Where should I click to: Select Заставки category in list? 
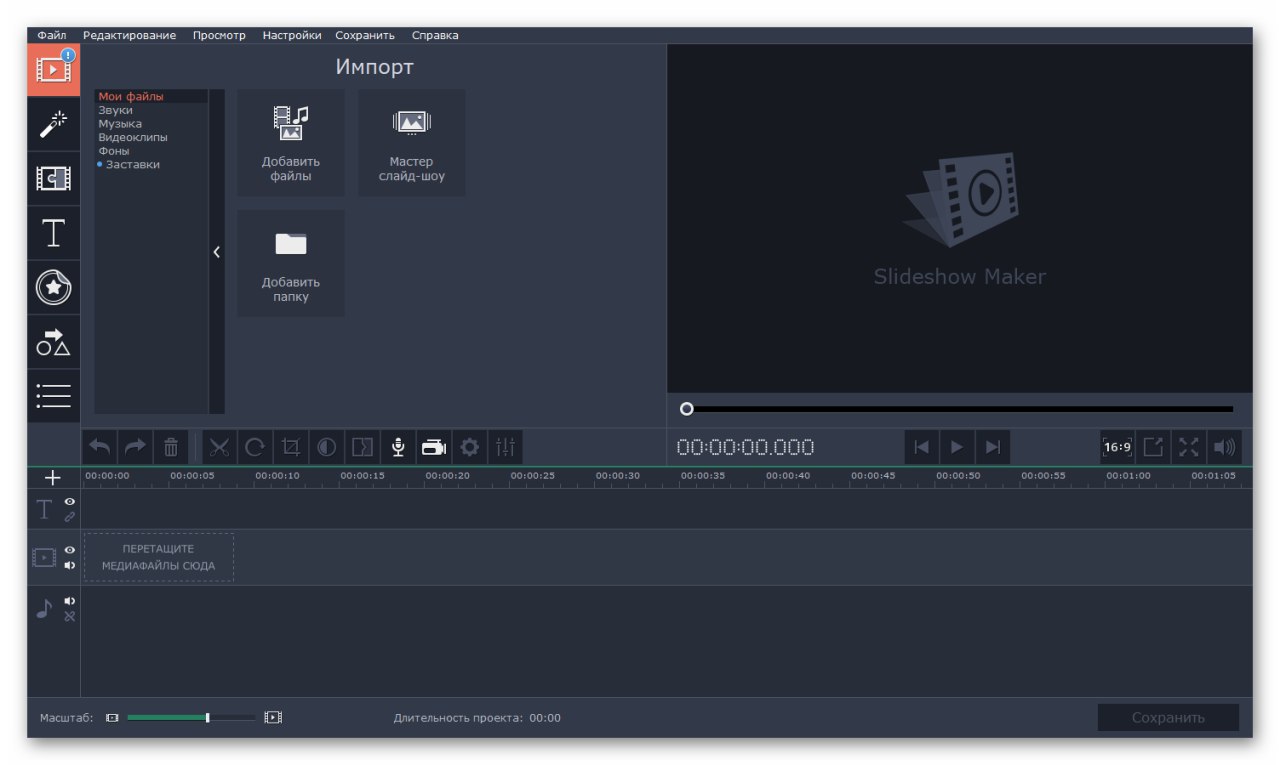[x=132, y=164]
